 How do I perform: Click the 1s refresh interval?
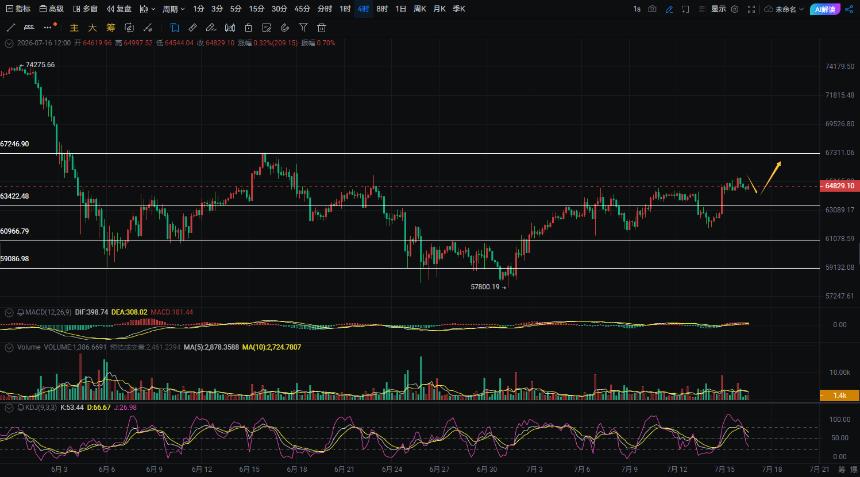coord(637,9)
